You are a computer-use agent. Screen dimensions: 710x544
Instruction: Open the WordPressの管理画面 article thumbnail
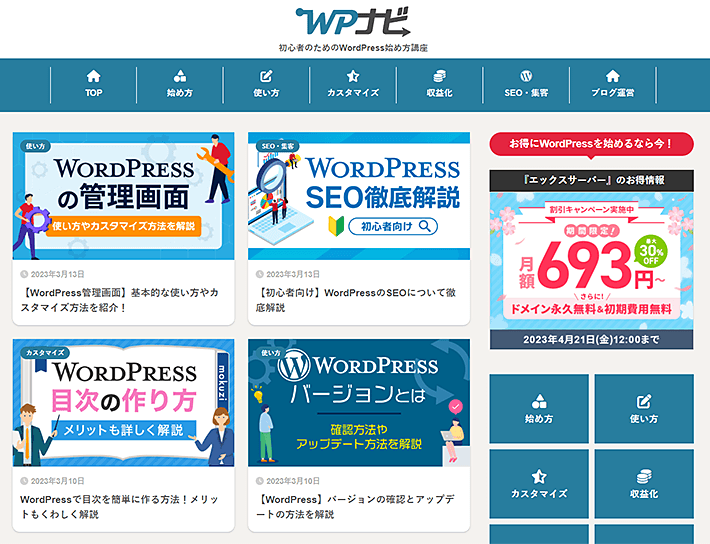[x=124, y=196]
